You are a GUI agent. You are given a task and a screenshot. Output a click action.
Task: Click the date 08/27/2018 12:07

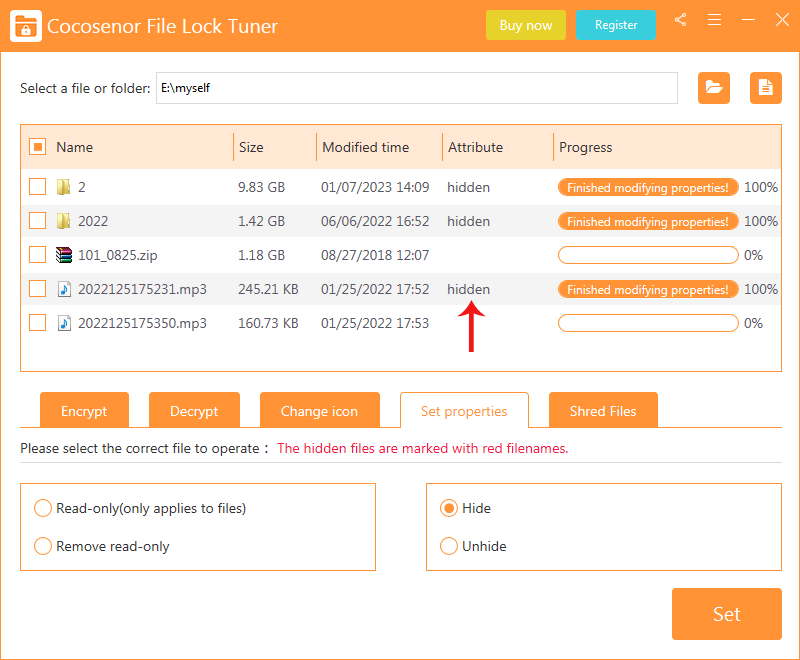click(375, 255)
